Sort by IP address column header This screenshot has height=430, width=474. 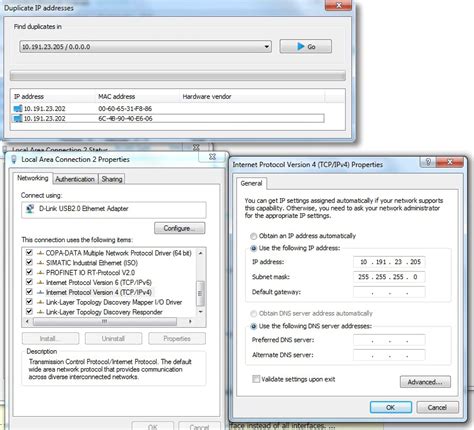(x=53, y=97)
